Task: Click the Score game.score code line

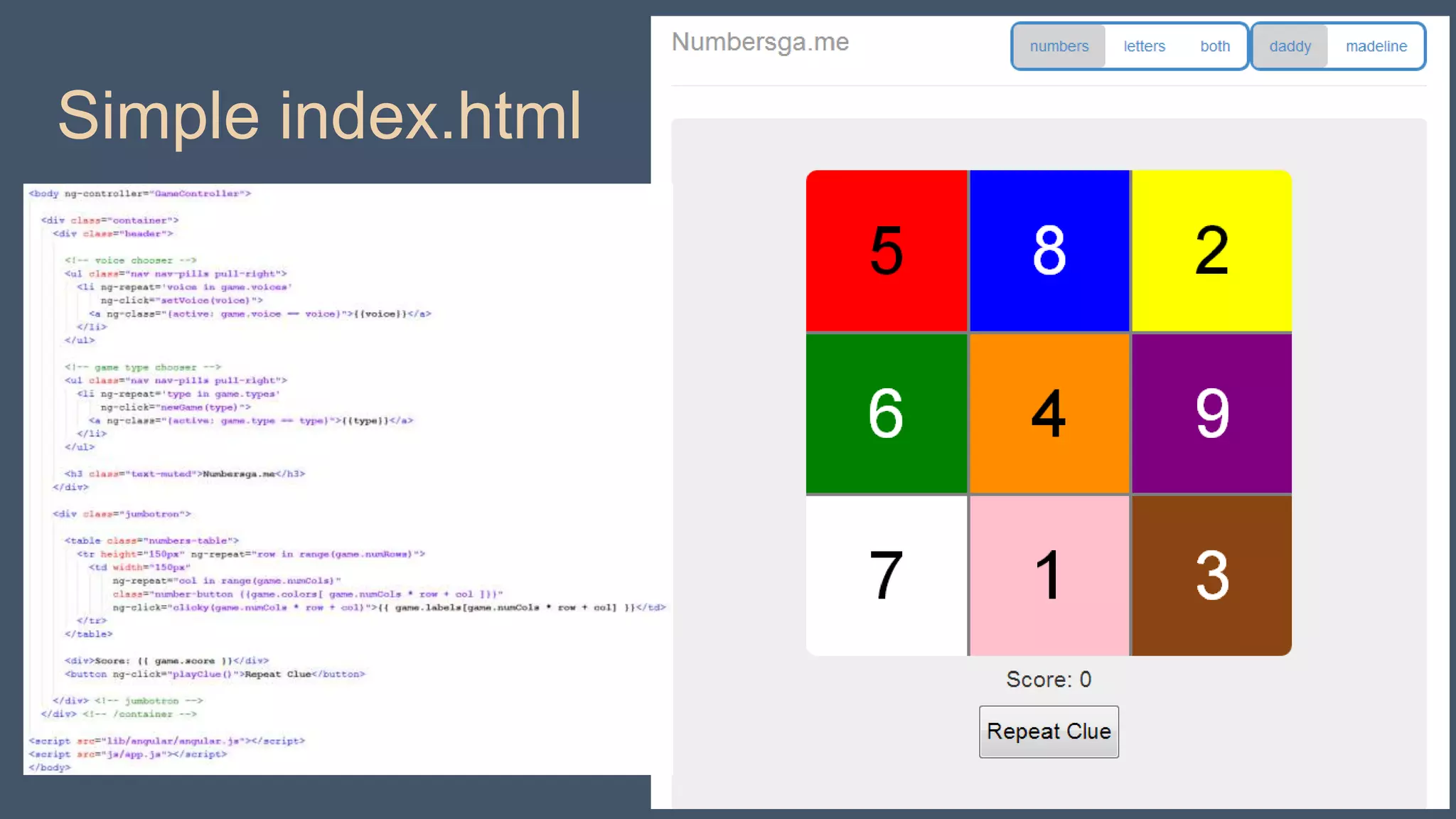Action: 166,660
